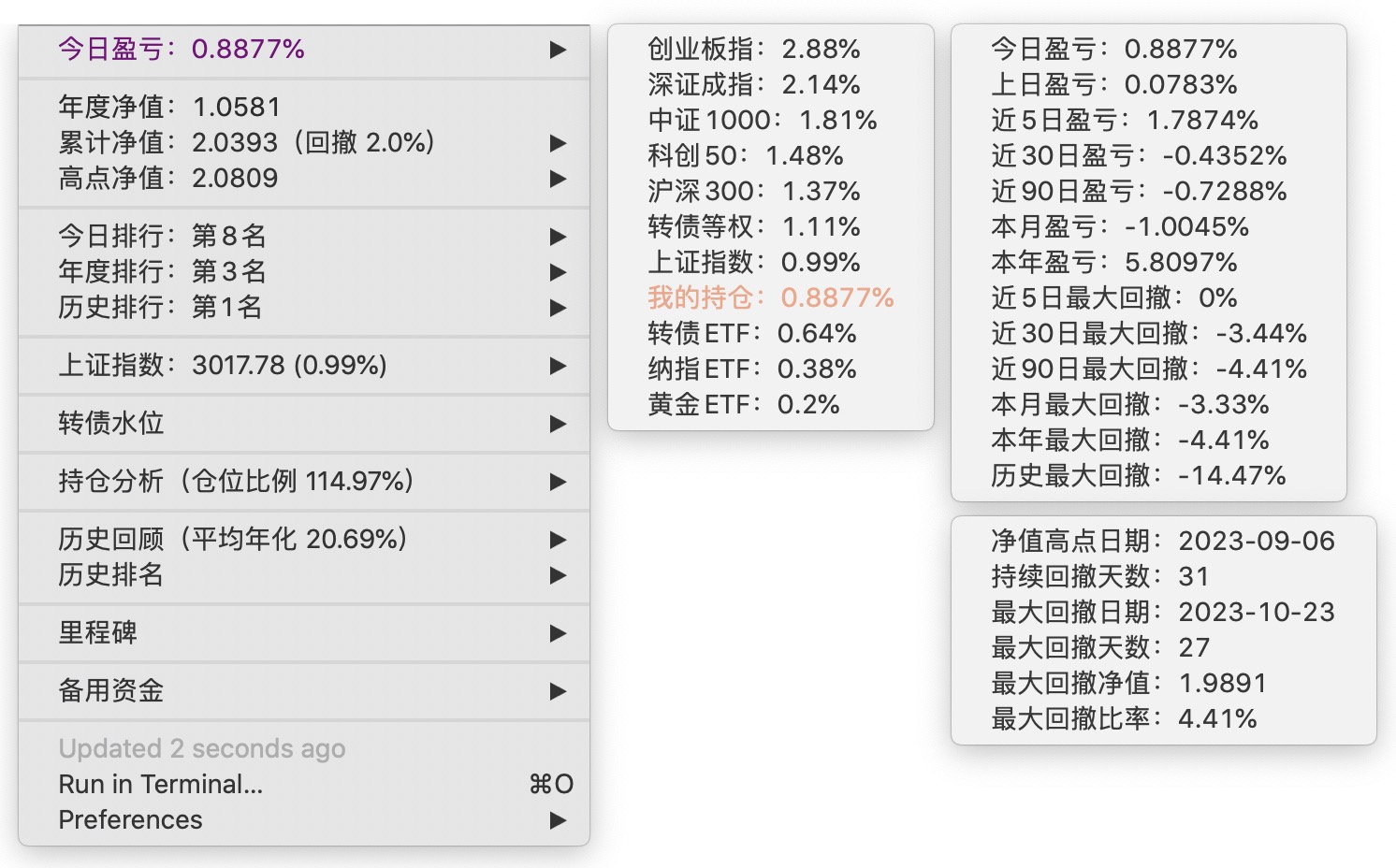
Task: Click the 净值高点日期 entry
Action: point(1162,542)
